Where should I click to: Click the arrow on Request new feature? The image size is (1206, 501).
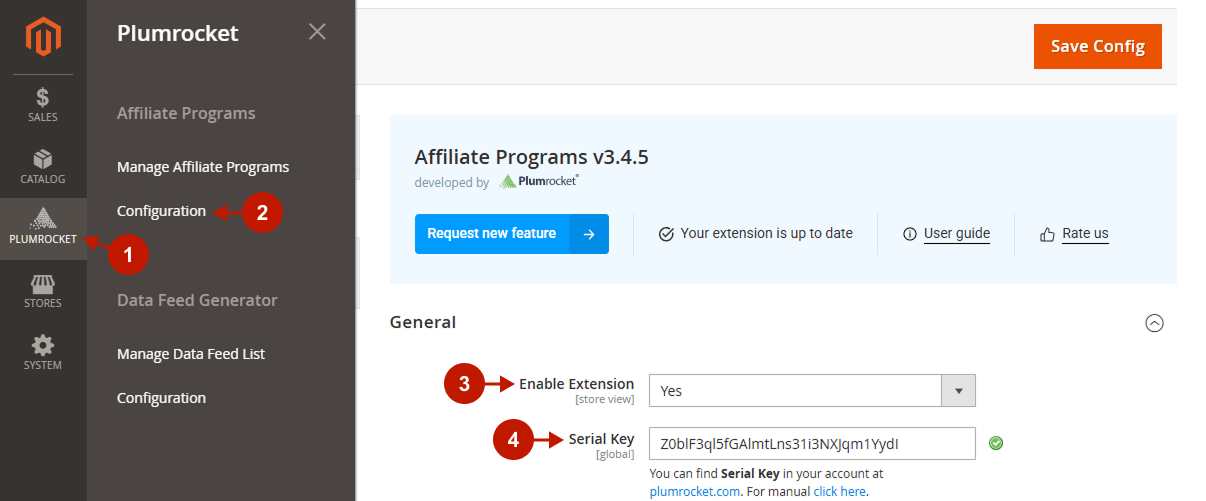pos(589,234)
